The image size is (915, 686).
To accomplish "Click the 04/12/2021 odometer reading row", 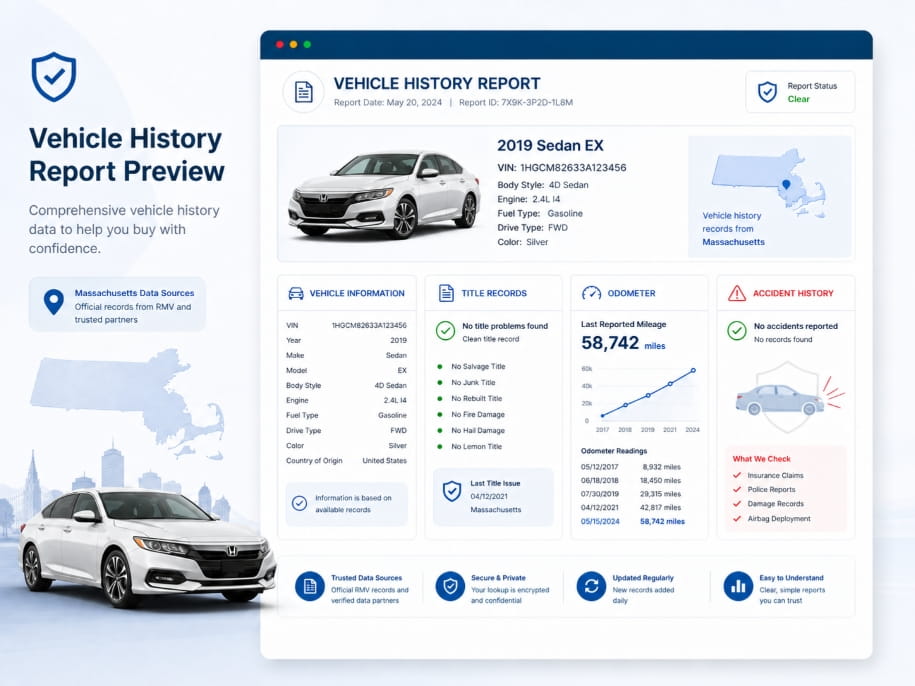I will 631,508.
